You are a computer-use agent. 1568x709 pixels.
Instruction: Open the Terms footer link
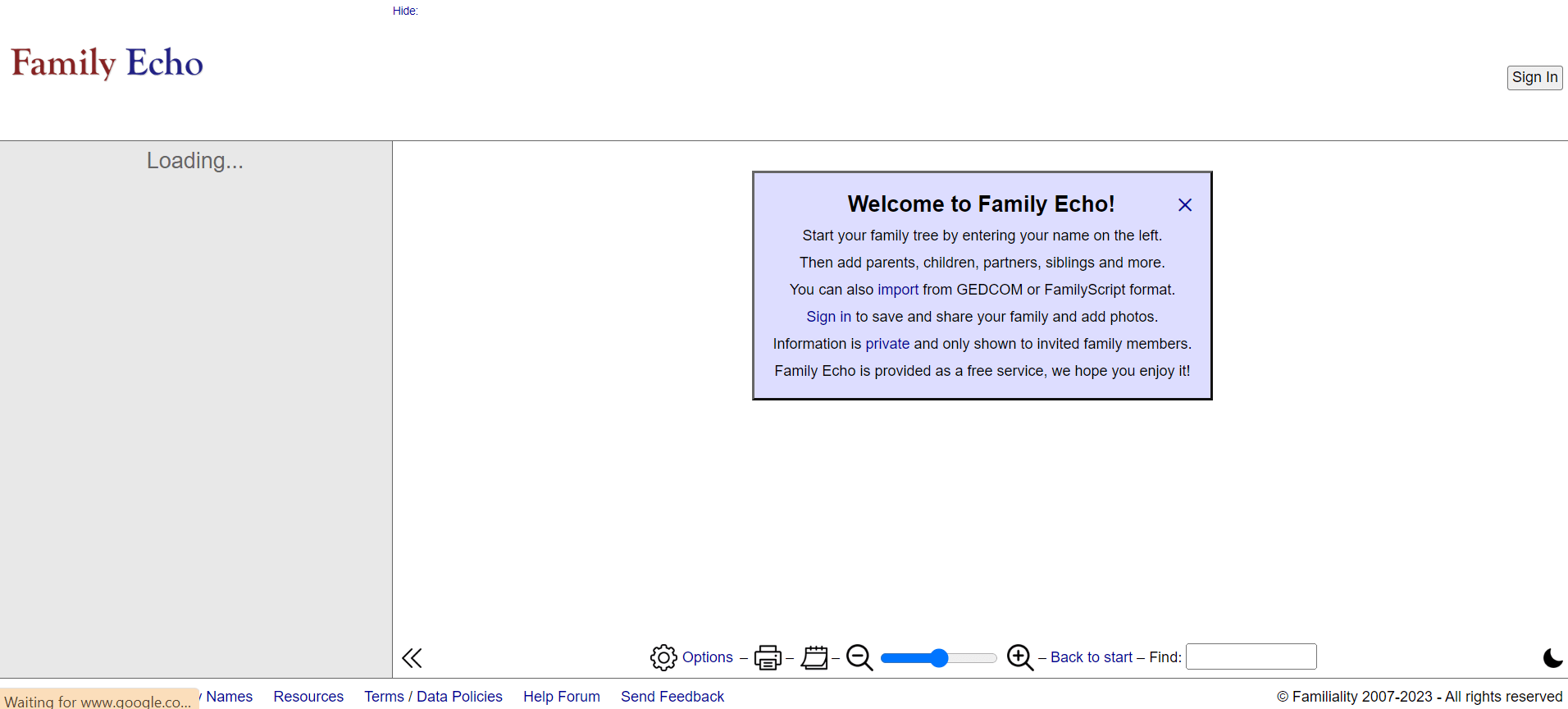point(384,697)
